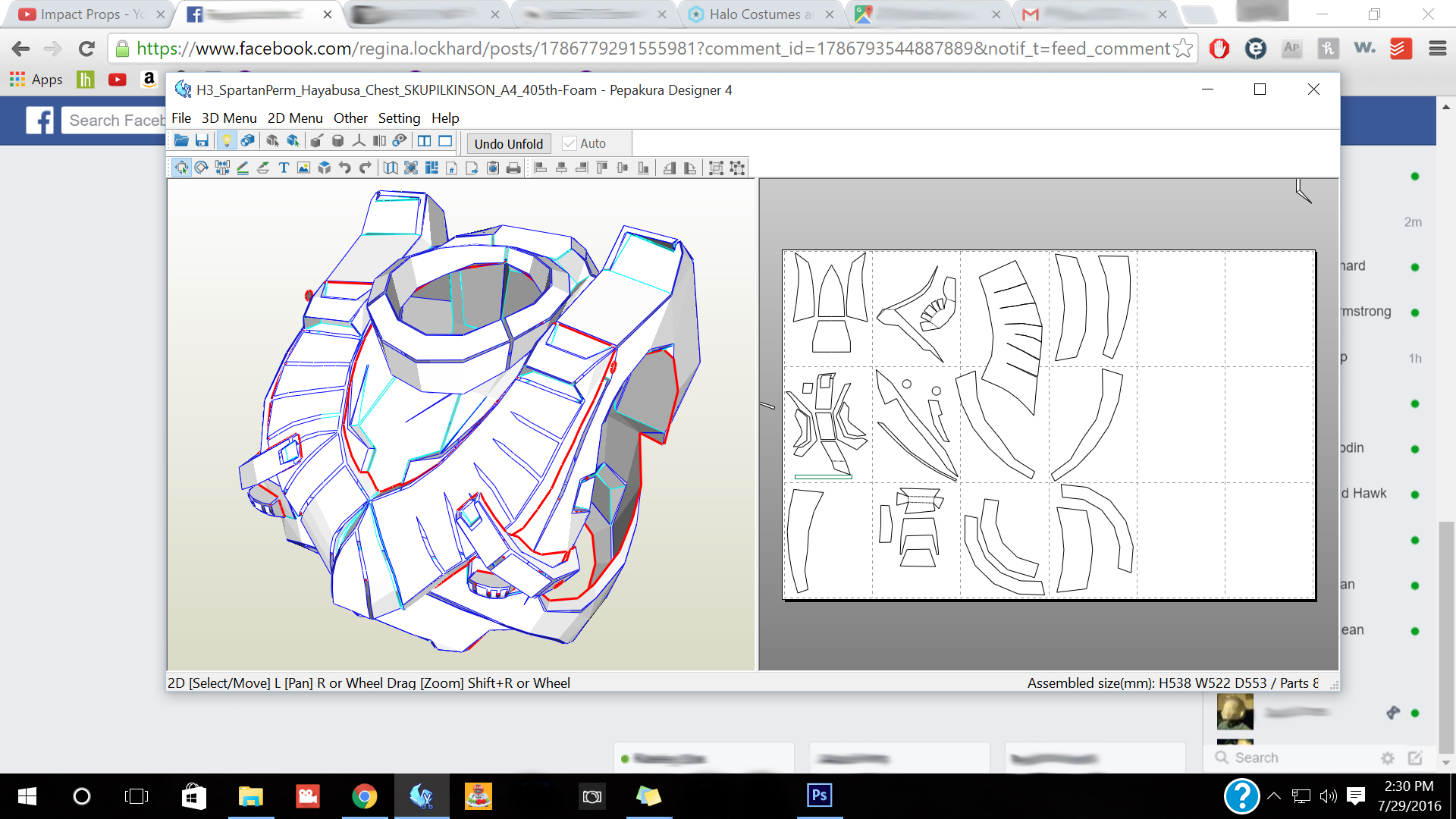
Task: Open the 2D Menu
Action: (295, 118)
